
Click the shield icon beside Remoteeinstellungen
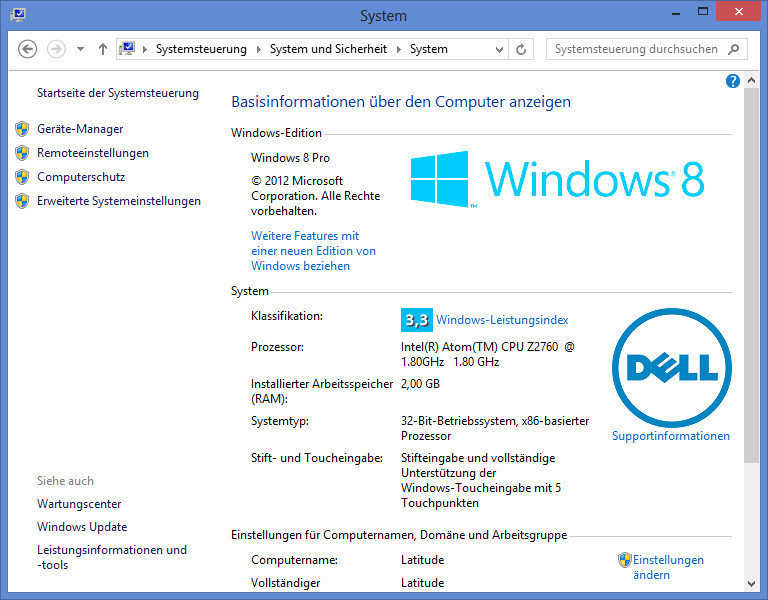(22, 153)
